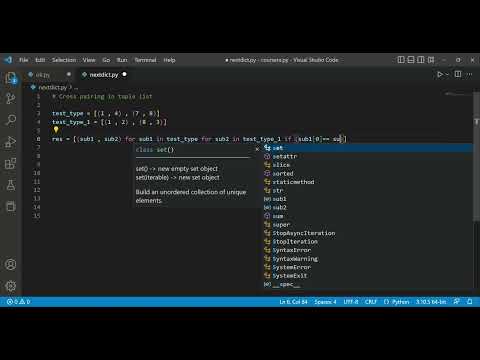Open the View menu
This screenshot has width=480, height=360.
[x=89, y=60]
